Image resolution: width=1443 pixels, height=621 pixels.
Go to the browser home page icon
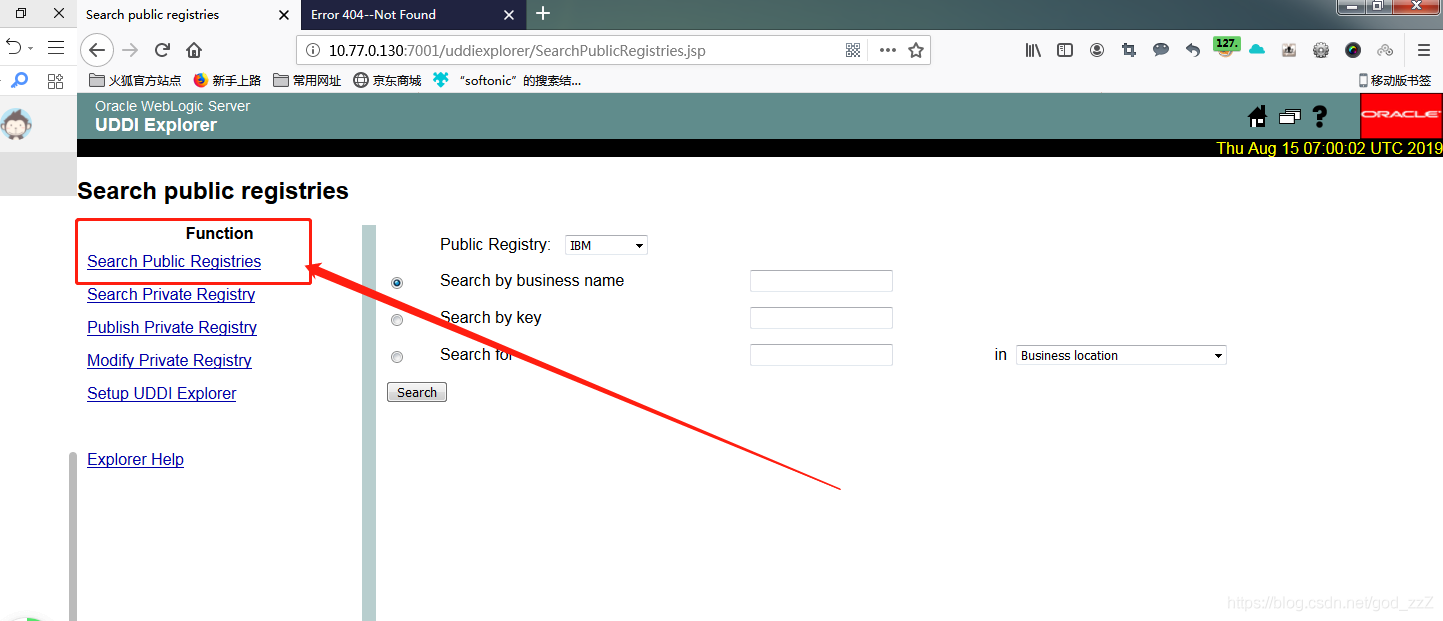[194, 50]
